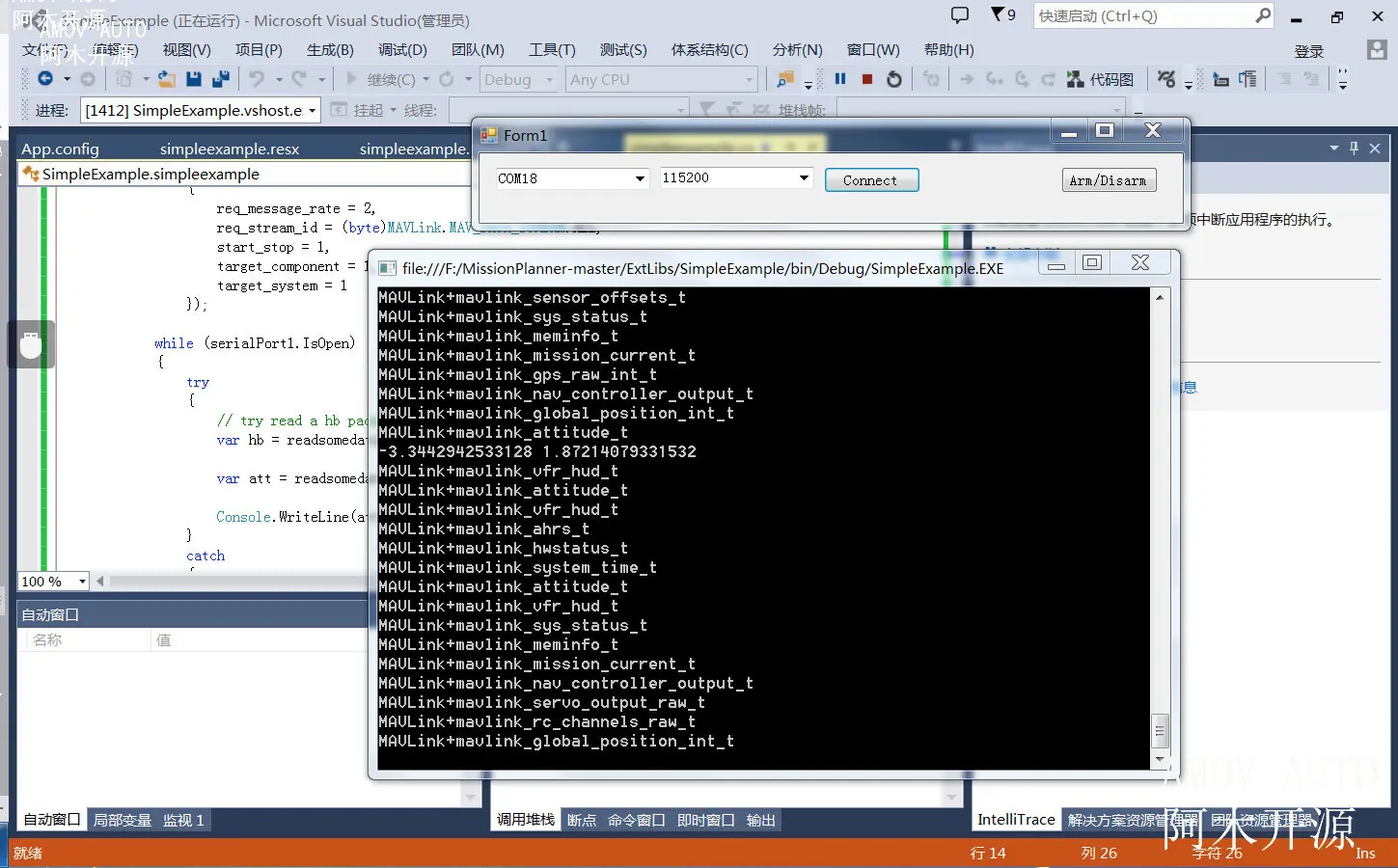Screen dimensions: 1398x868
Task: Expand the Navigate Backward history dropdown arrow
Action: (x=67, y=79)
